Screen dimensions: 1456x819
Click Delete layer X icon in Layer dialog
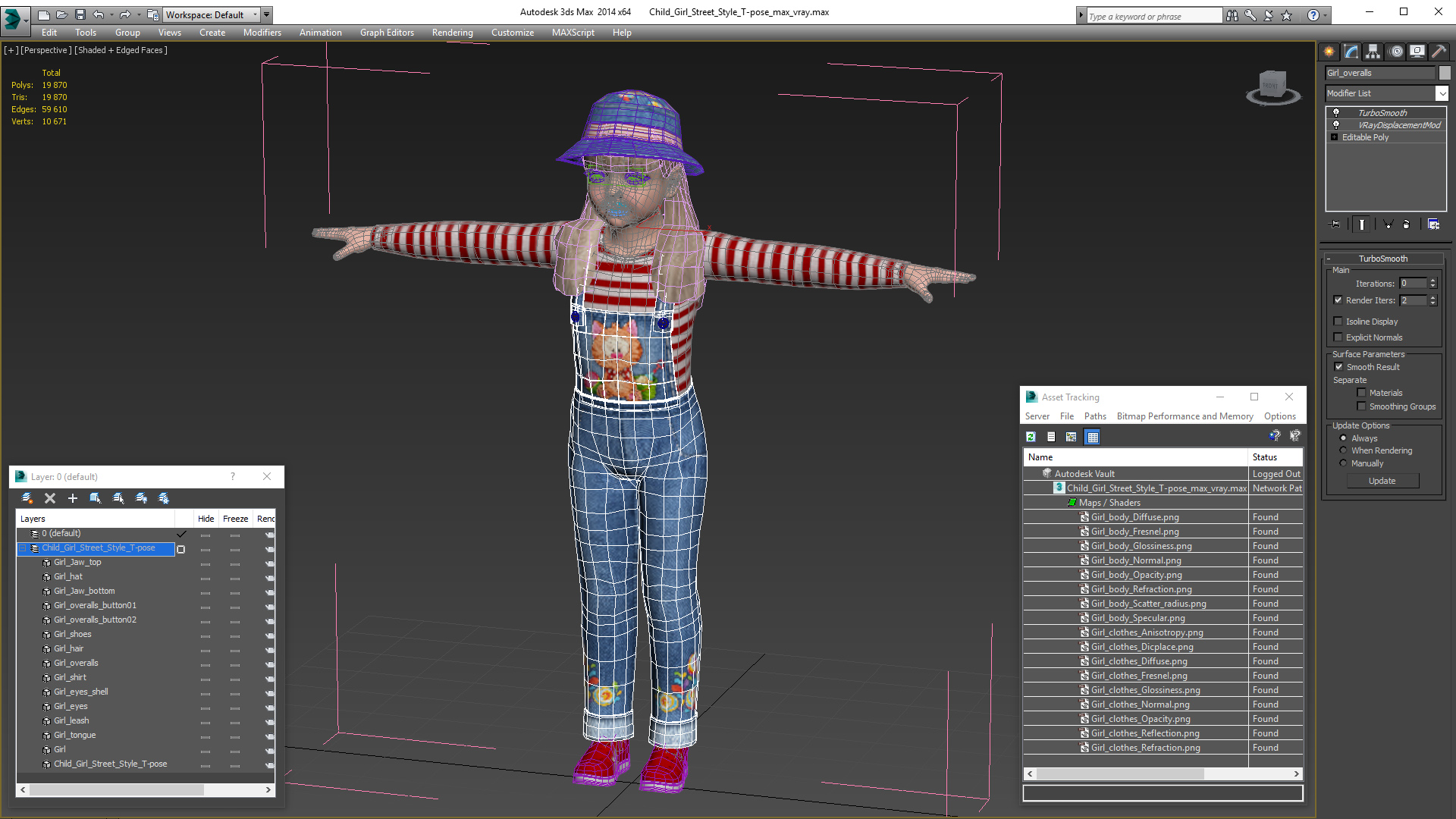coord(50,498)
